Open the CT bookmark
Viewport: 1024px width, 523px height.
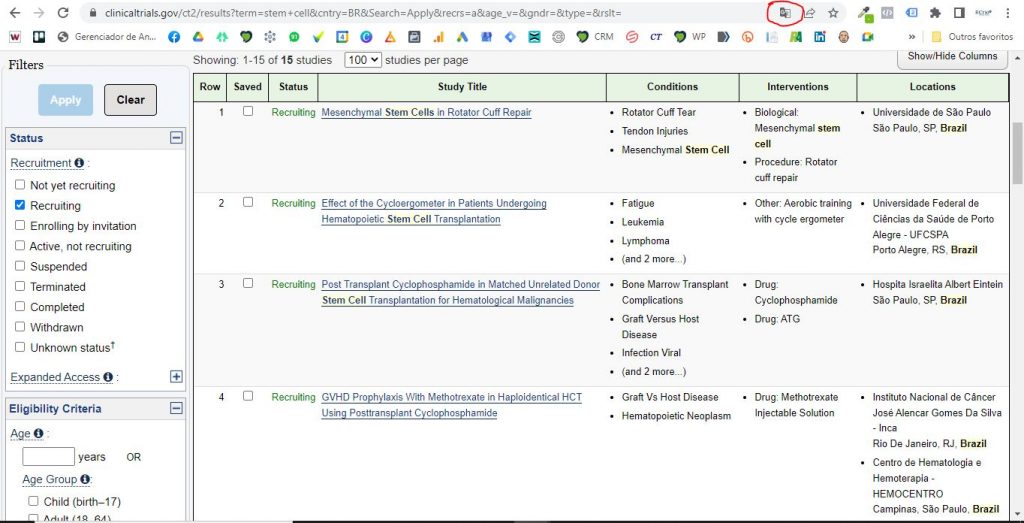[656, 37]
